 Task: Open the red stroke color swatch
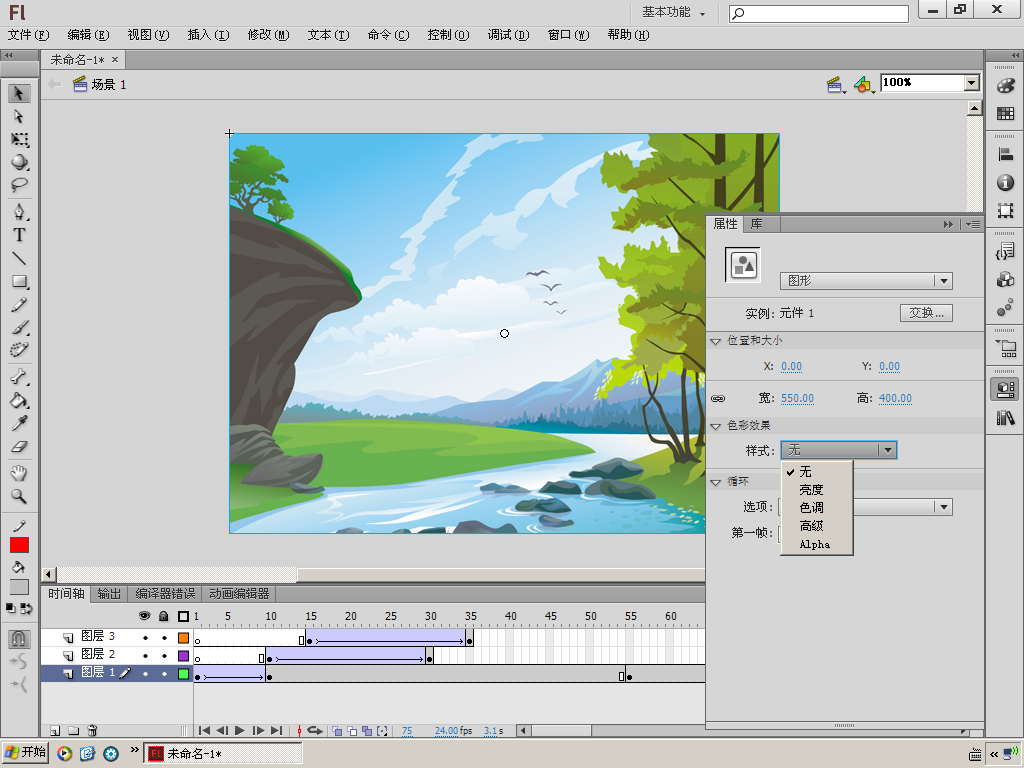(19, 545)
